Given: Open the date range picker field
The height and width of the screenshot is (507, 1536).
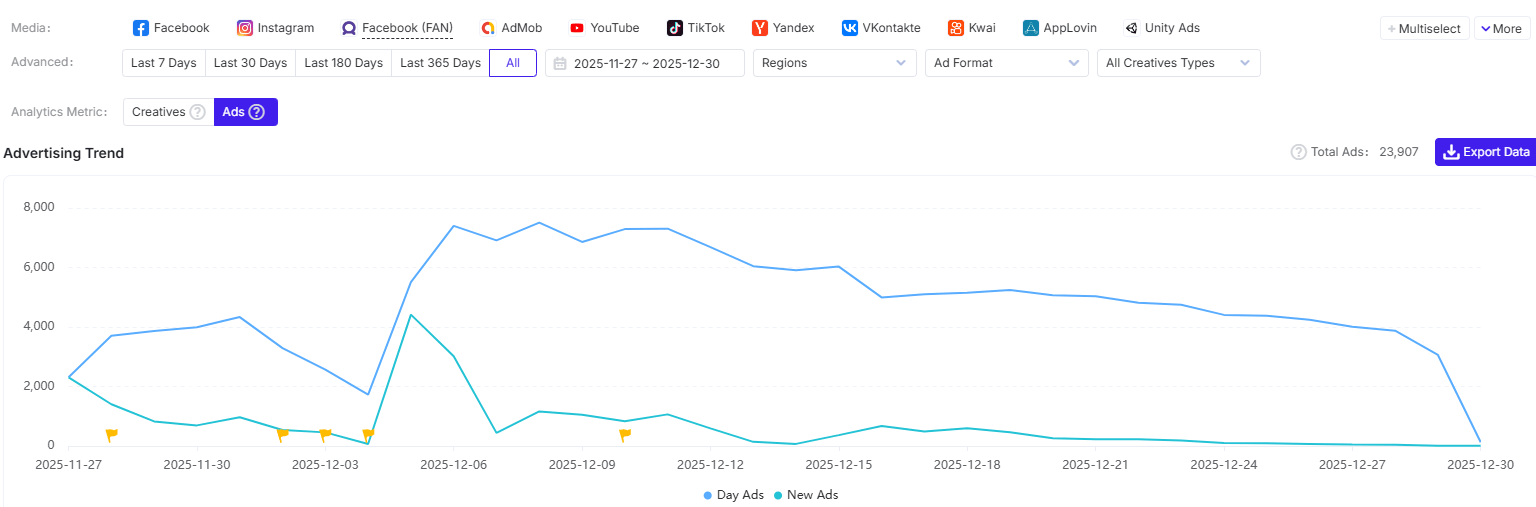Looking at the screenshot, I should [x=645, y=63].
